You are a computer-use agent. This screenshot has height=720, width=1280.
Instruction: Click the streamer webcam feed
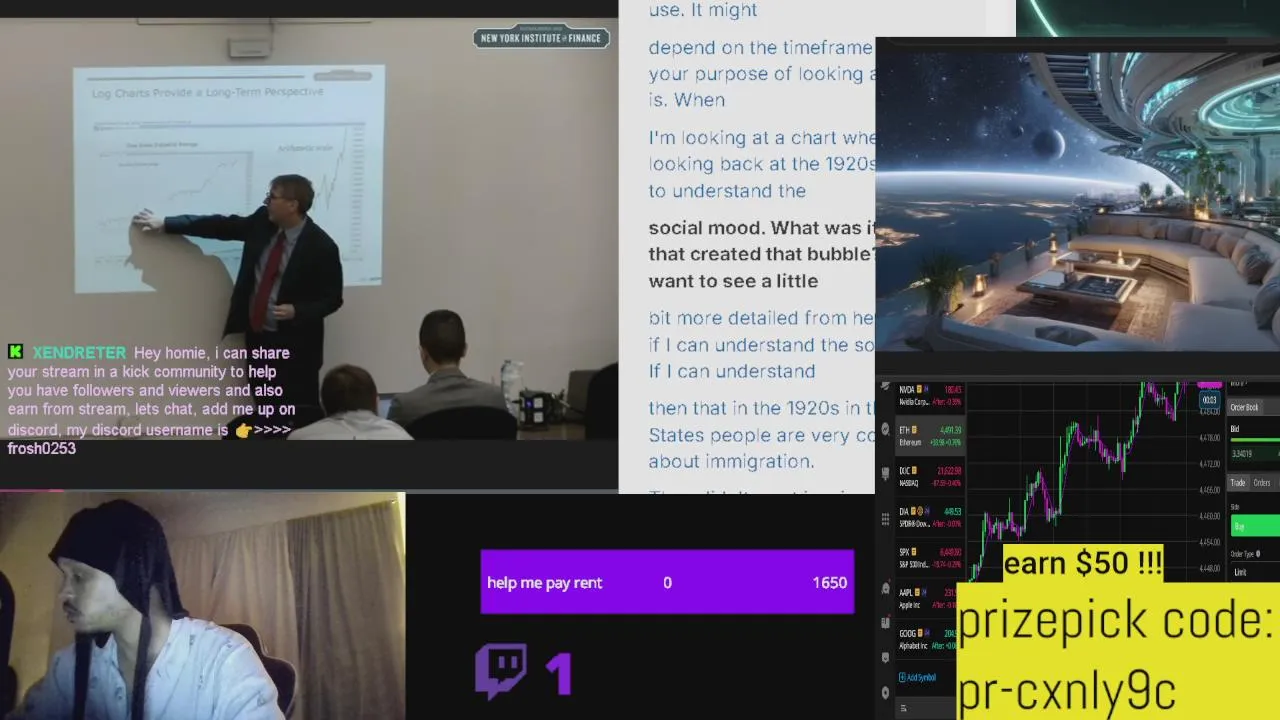coord(202,606)
